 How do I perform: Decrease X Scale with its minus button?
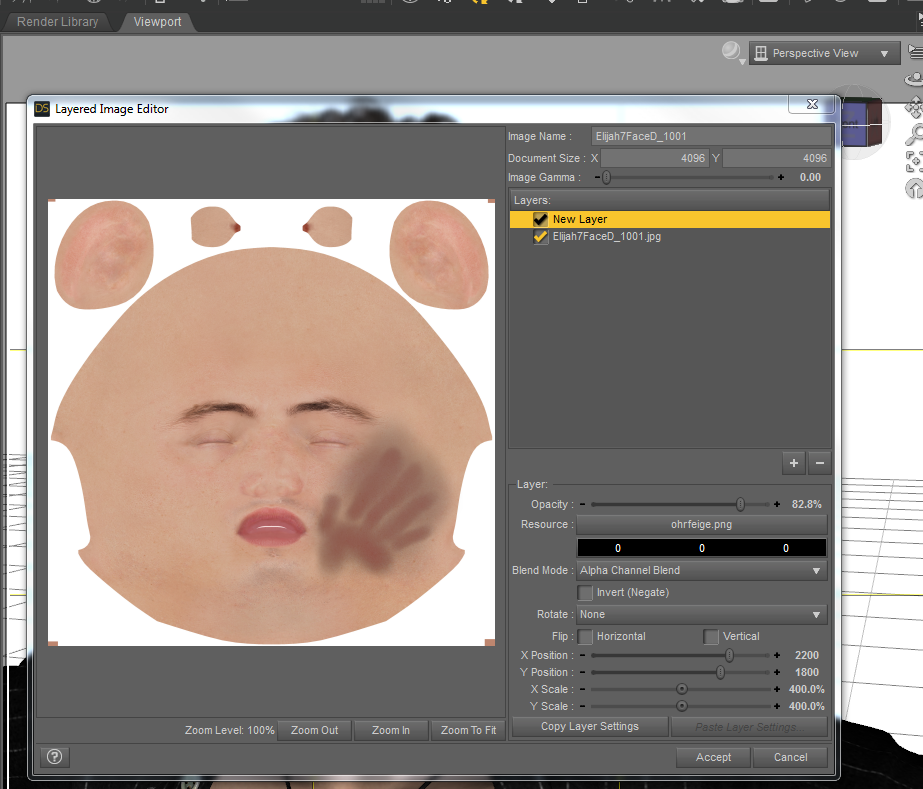coord(583,689)
